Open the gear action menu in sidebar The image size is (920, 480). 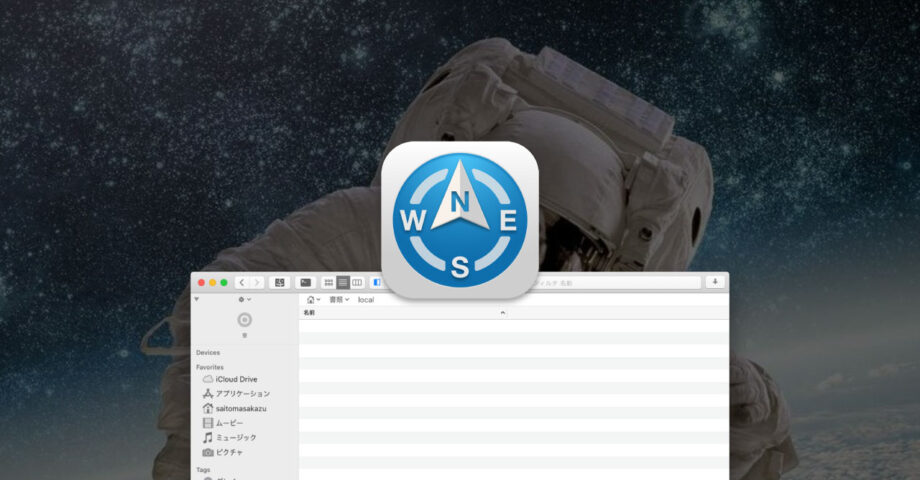click(243, 299)
